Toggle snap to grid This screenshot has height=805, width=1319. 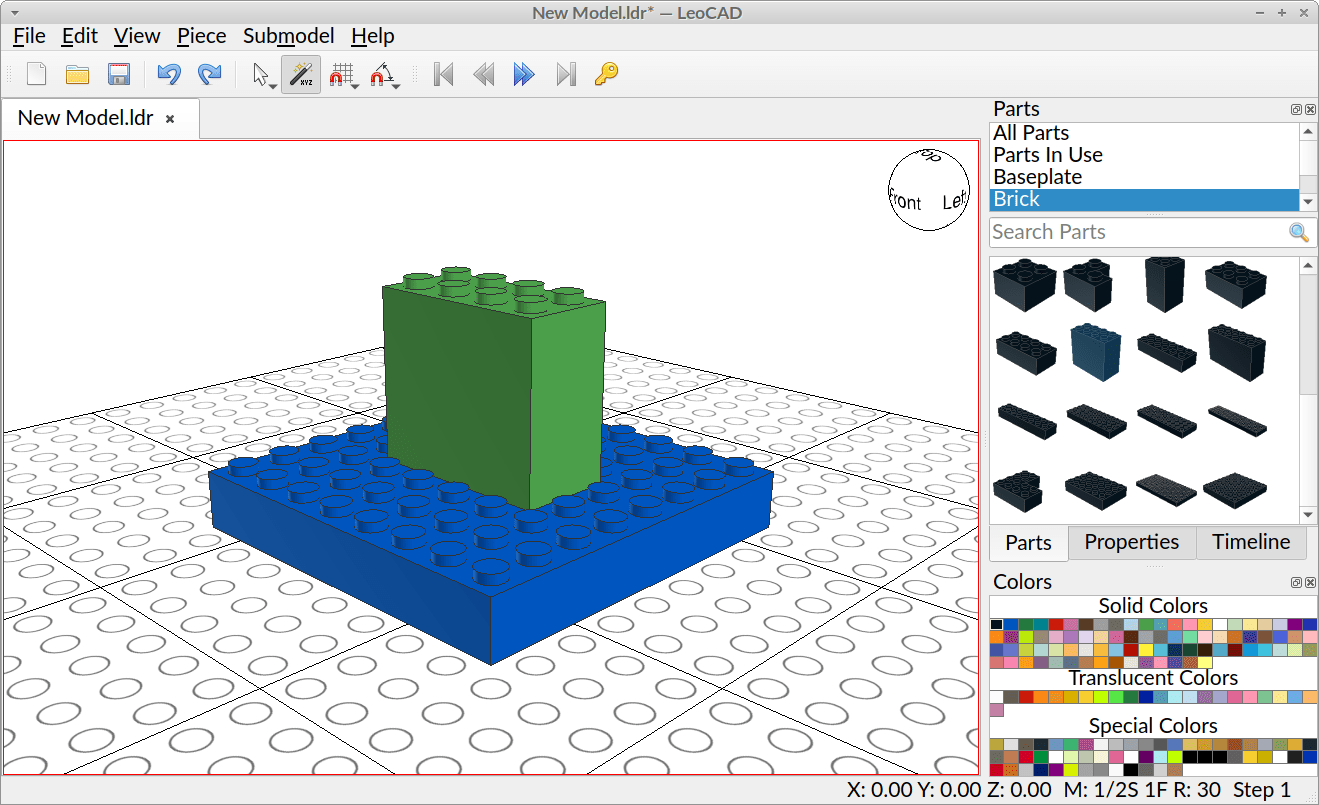point(340,73)
